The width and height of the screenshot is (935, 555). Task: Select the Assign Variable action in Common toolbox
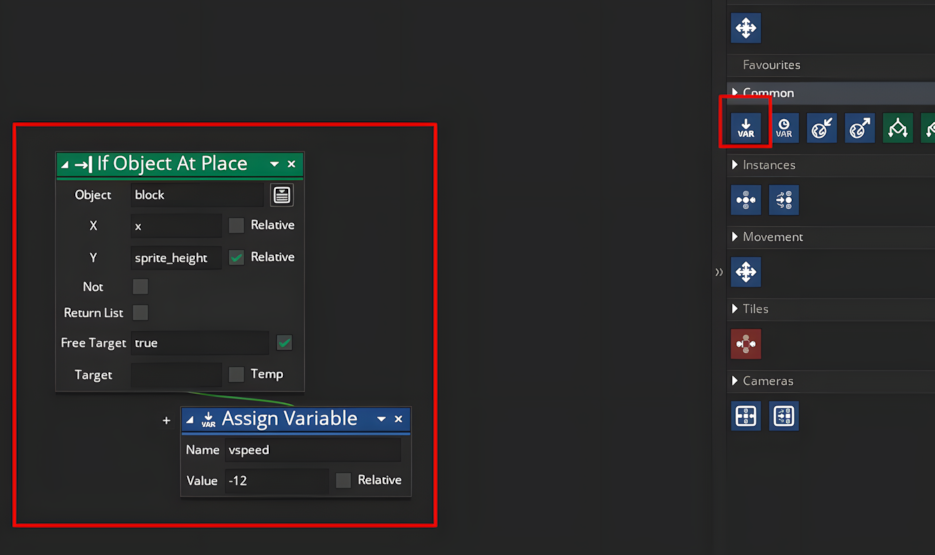[746, 128]
